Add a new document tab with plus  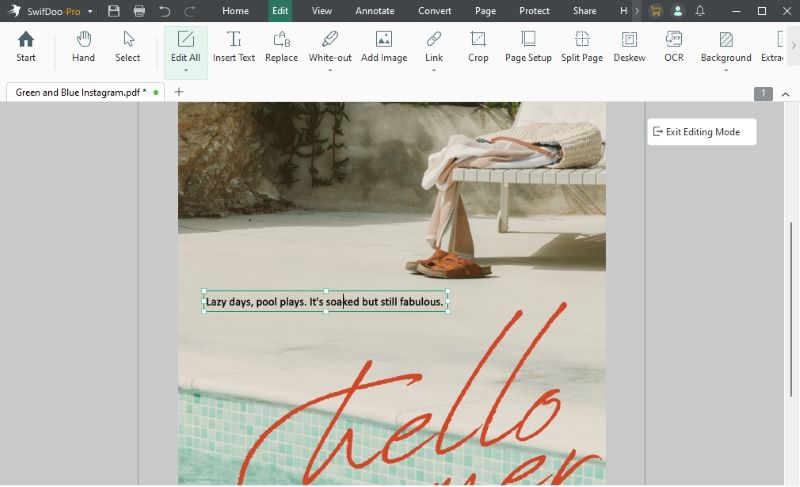click(x=179, y=92)
